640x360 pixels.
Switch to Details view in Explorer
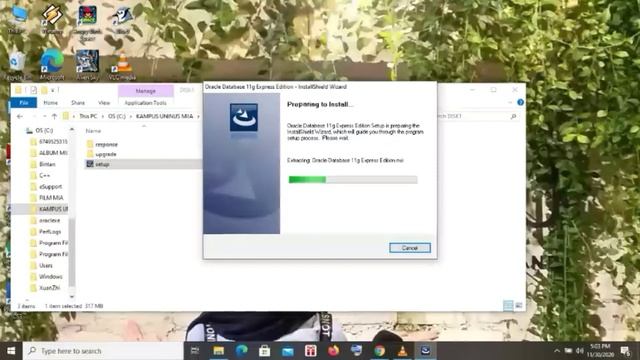click(508, 305)
